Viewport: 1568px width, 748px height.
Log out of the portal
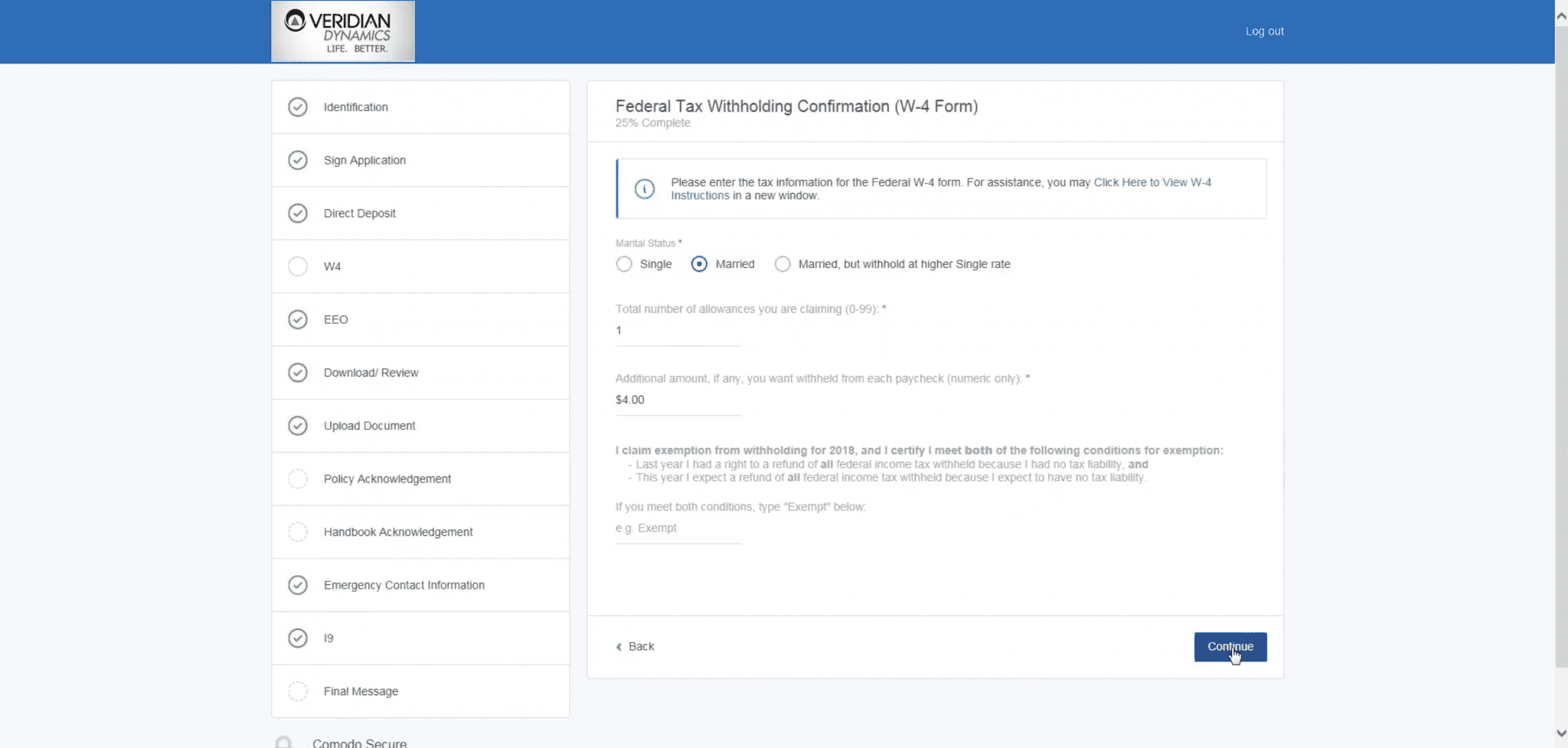point(1264,31)
